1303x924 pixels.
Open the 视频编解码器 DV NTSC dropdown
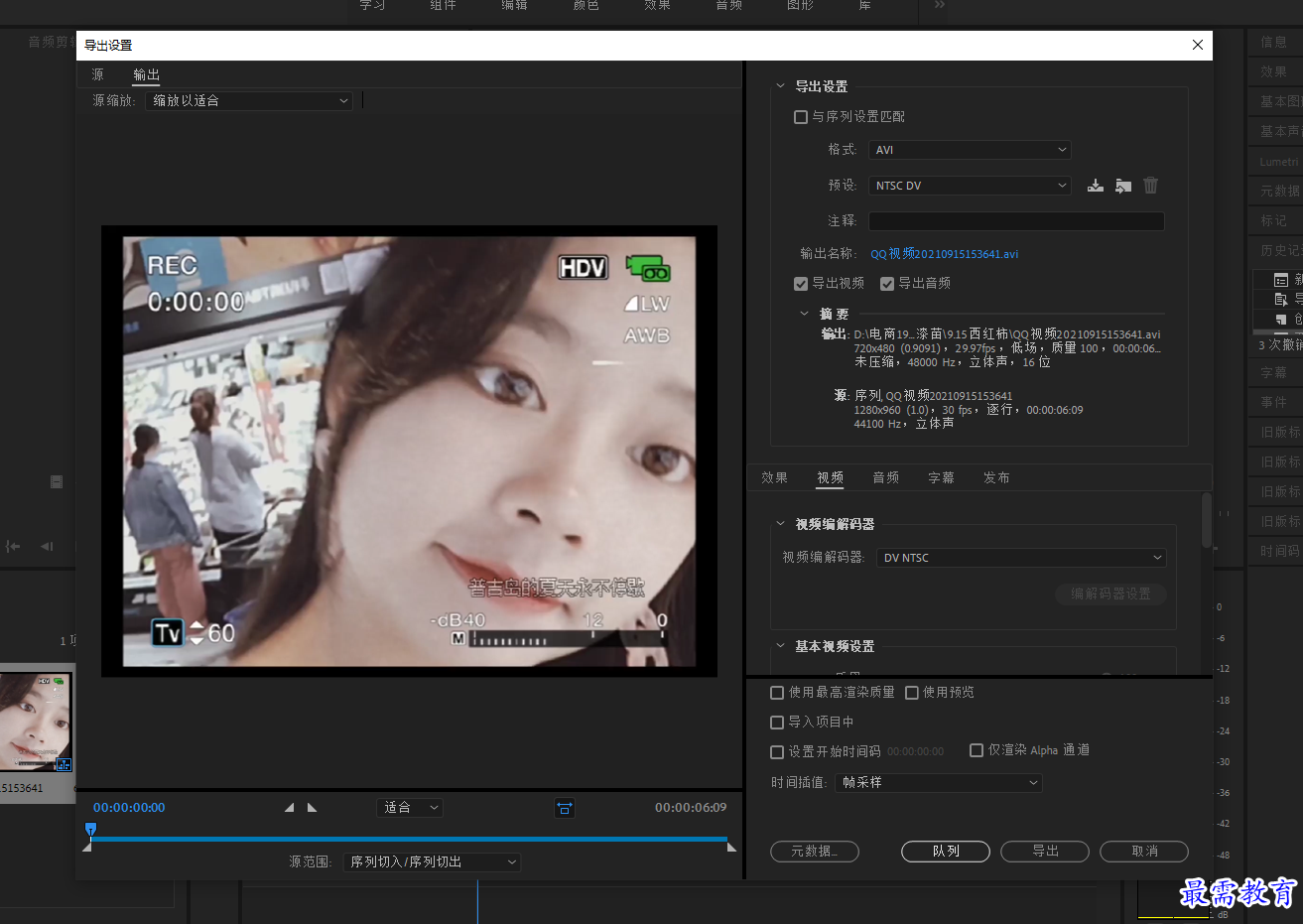[1021, 558]
